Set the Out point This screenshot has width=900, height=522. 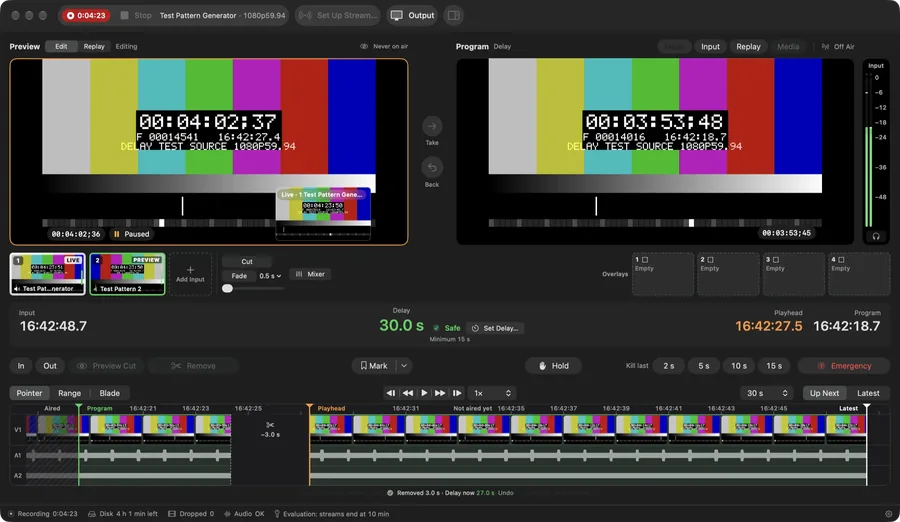click(50, 366)
